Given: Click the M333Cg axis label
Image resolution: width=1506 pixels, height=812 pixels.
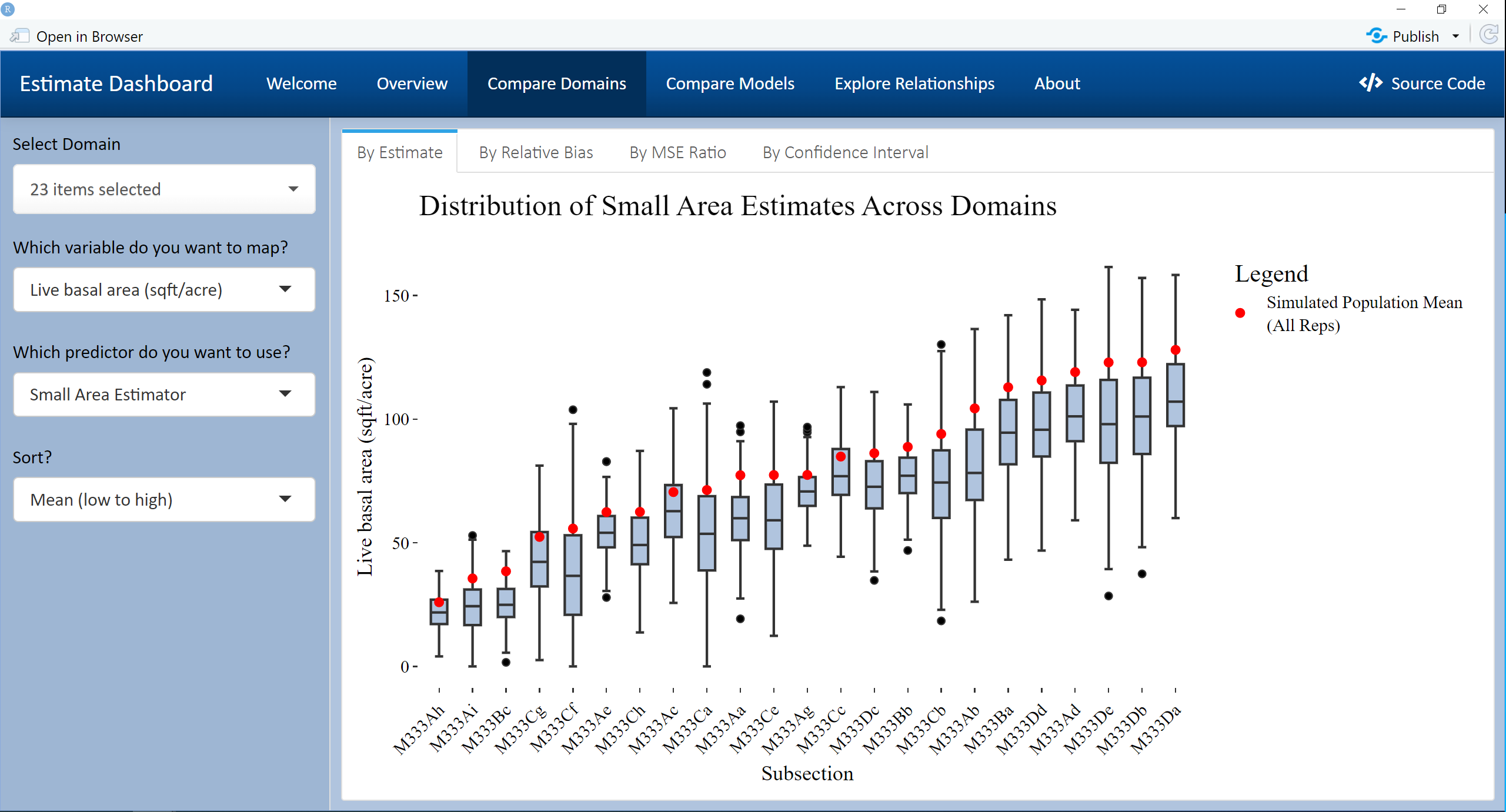Looking at the screenshot, I should tap(520, 729).
